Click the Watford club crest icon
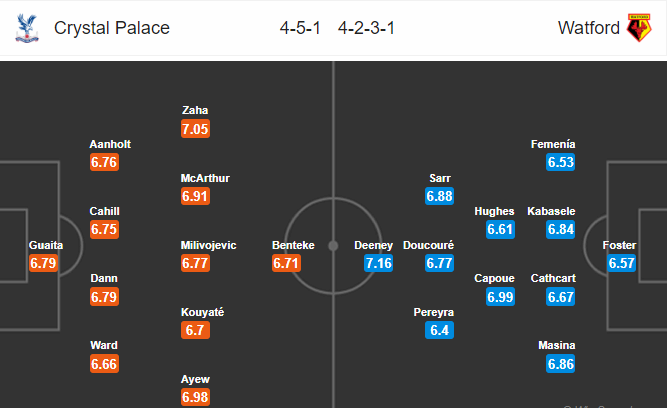This screenshot has width=668, height=408. point(639,28)
